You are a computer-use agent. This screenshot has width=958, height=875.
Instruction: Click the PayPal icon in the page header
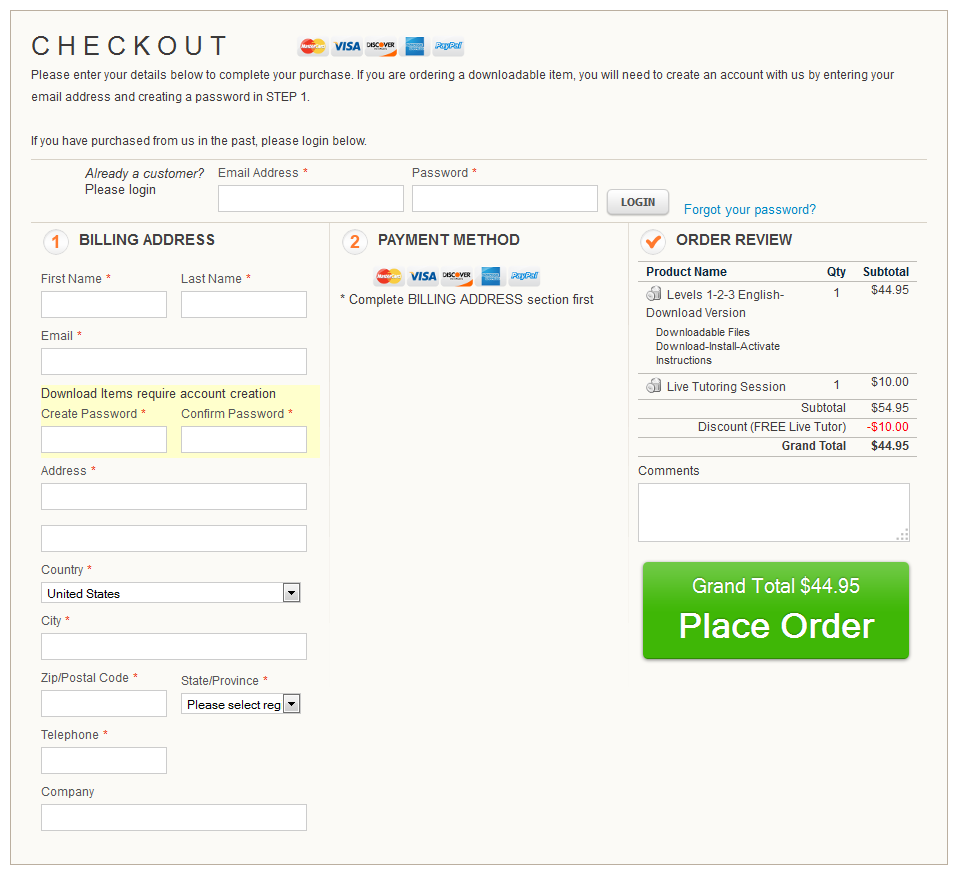[448, 46]
